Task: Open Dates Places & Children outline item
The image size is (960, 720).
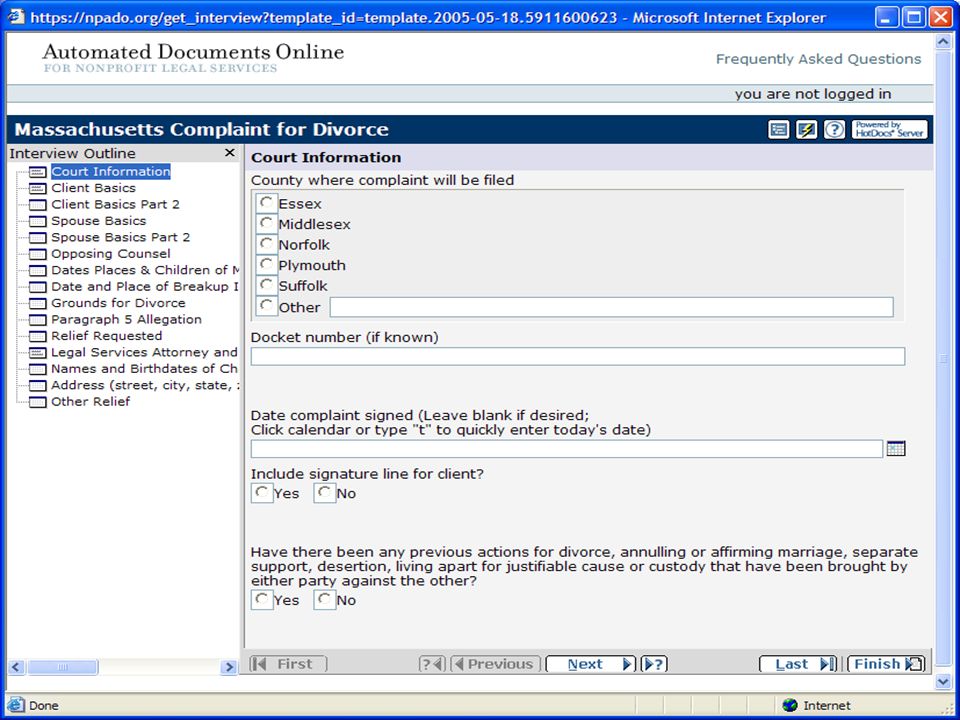Action: tap(146, 271)
